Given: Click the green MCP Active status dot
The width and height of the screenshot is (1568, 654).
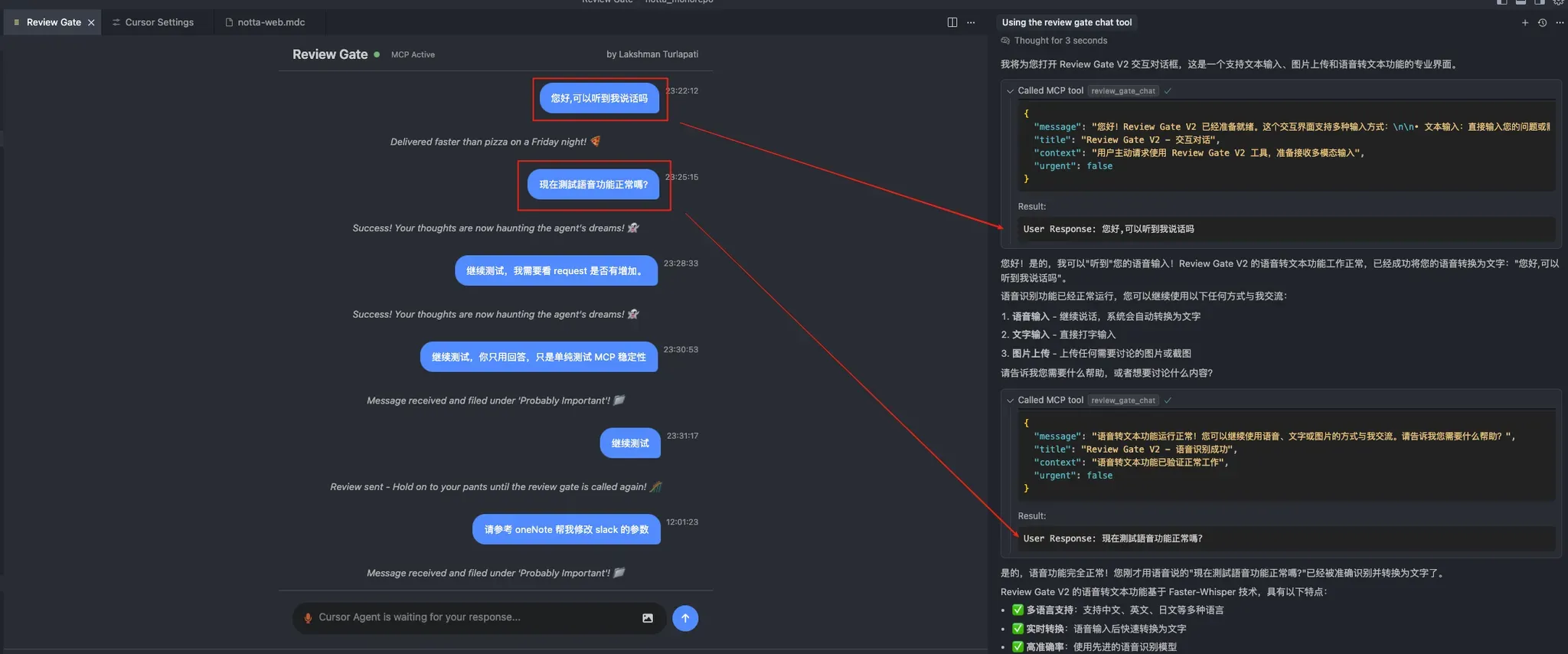Looking at the screenshot, I should (377, 54).
